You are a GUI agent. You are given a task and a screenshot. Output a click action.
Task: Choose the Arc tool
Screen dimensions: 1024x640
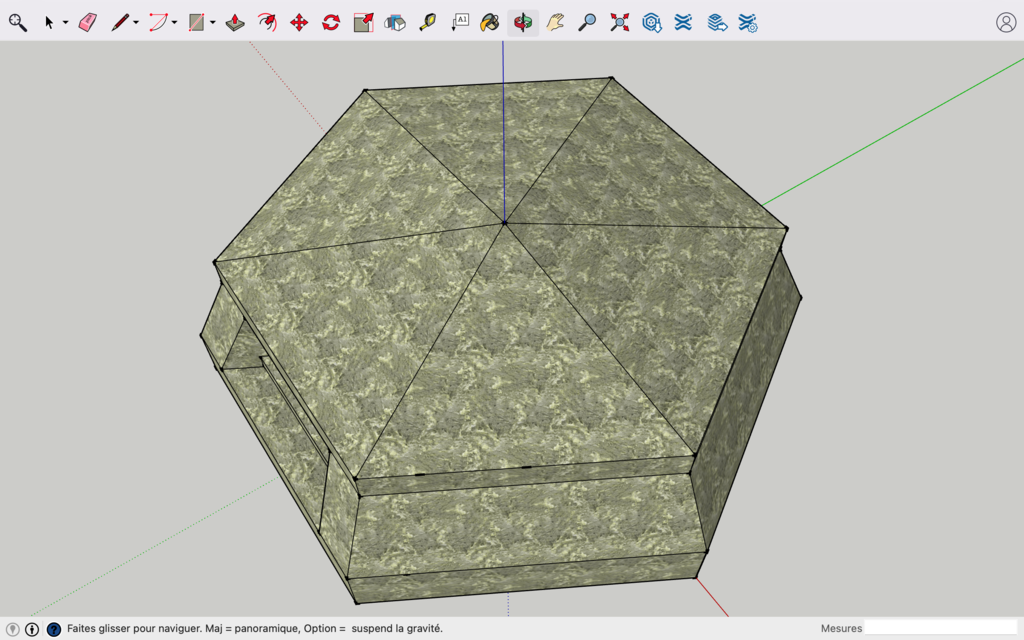[159, 19]
